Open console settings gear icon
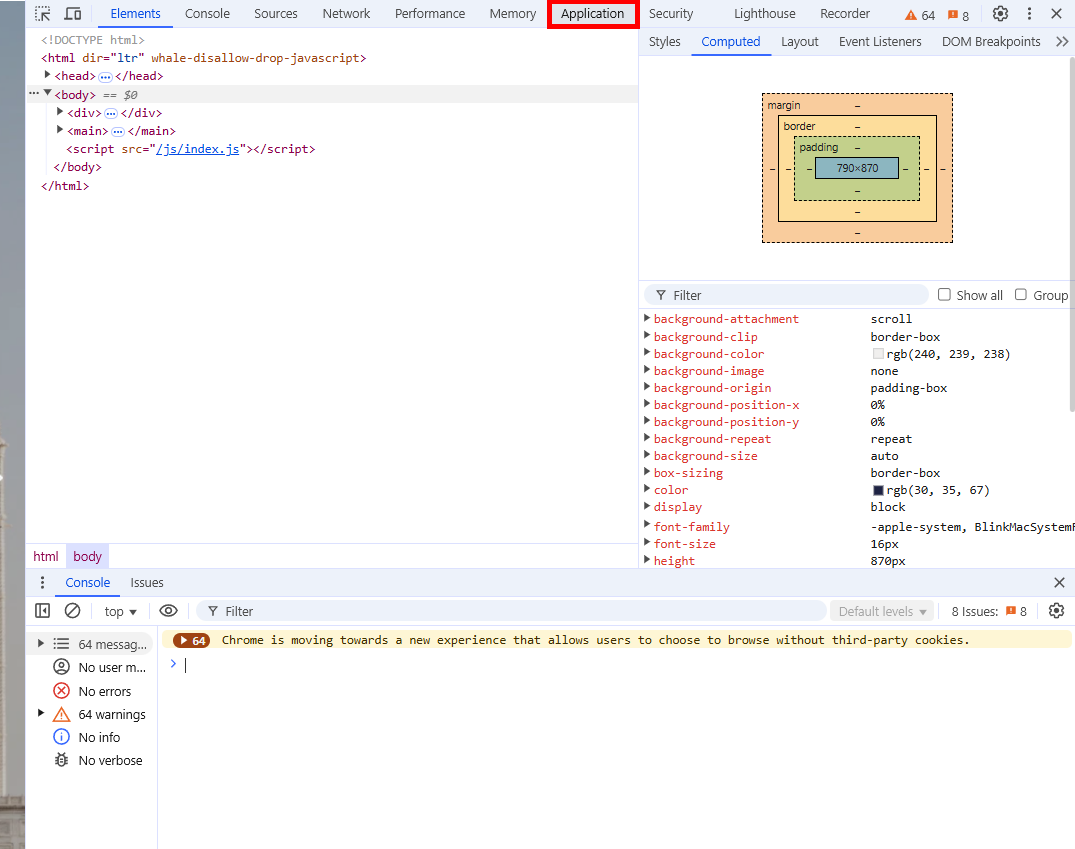1075x849 pixels. click(1056, 610)
